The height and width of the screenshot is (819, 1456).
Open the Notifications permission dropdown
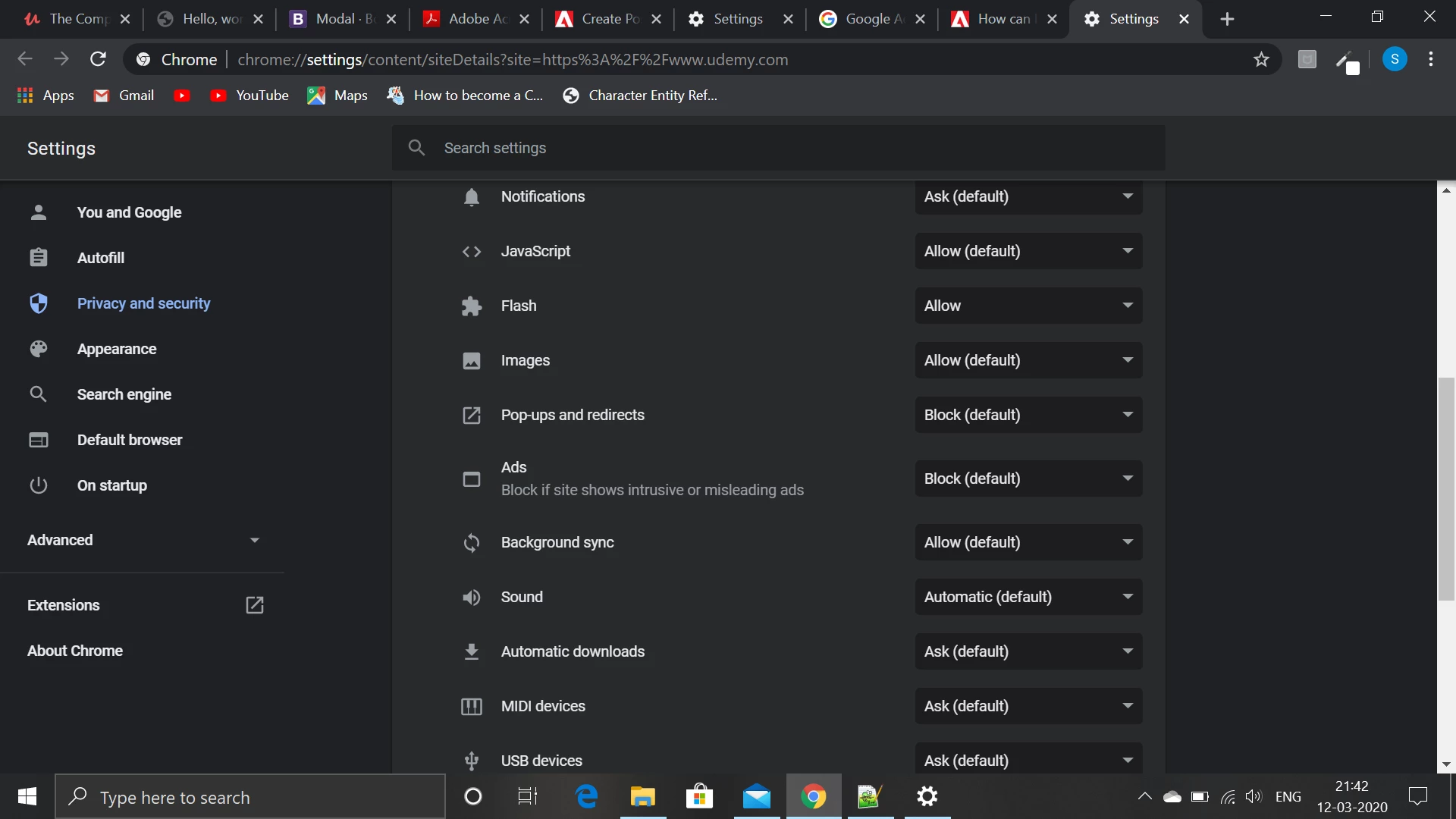pos(1028,196)
